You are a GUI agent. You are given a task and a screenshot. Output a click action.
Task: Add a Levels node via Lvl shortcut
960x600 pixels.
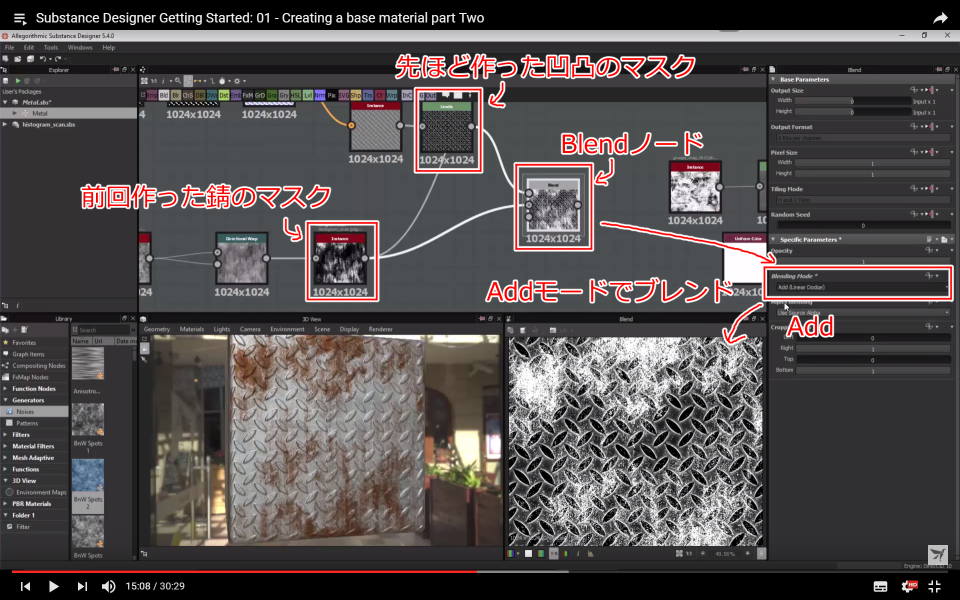308,96
